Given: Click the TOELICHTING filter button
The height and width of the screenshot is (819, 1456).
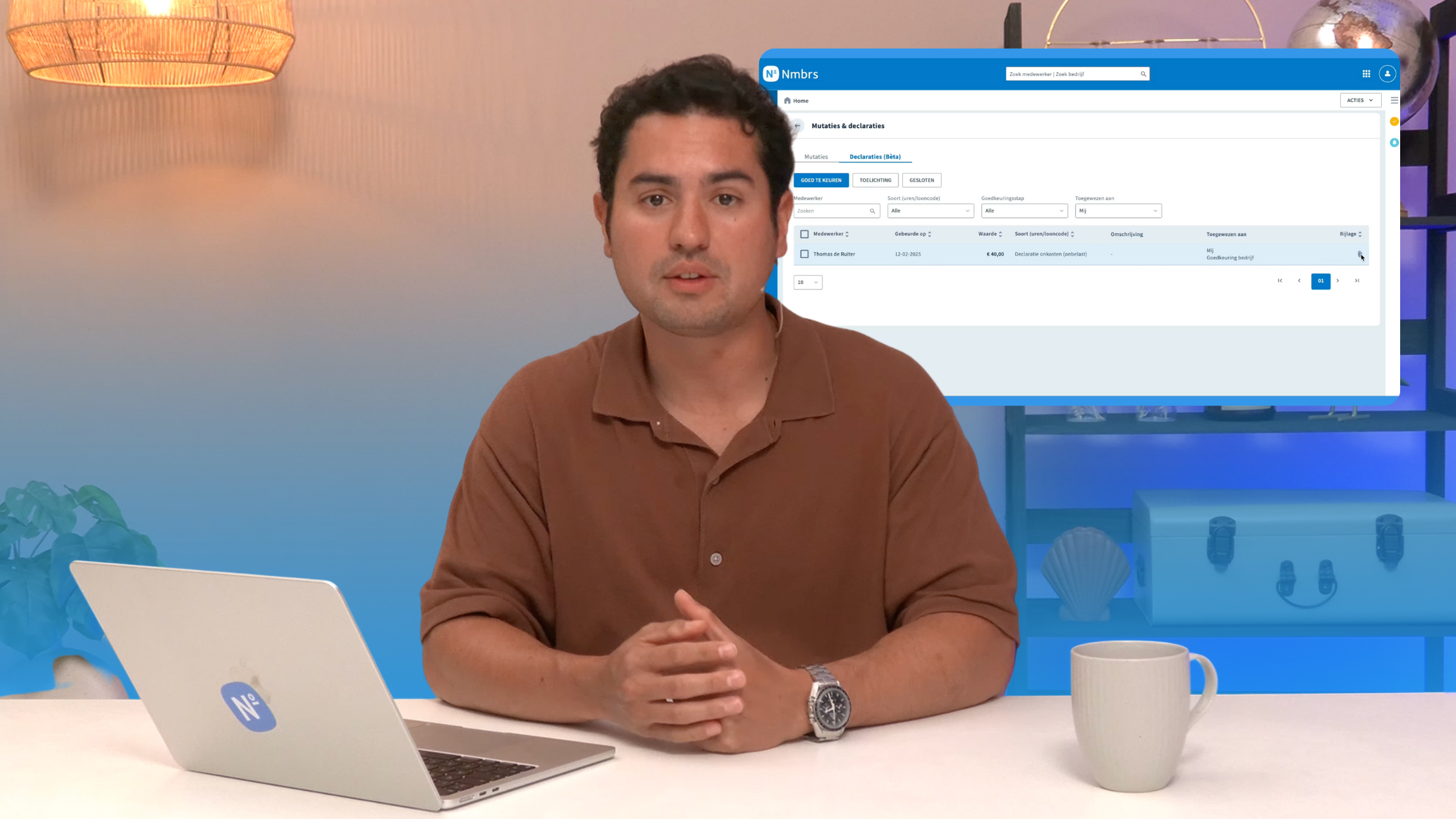Looking at the screenshot, I should click(x=875, y=180).
